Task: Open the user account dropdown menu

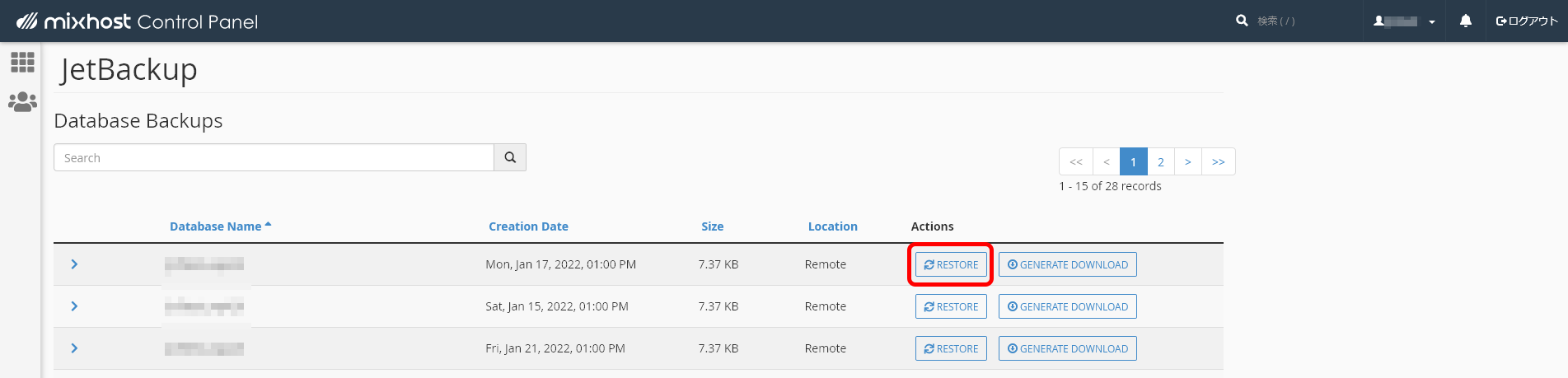Action: (x=1405, y=21)
